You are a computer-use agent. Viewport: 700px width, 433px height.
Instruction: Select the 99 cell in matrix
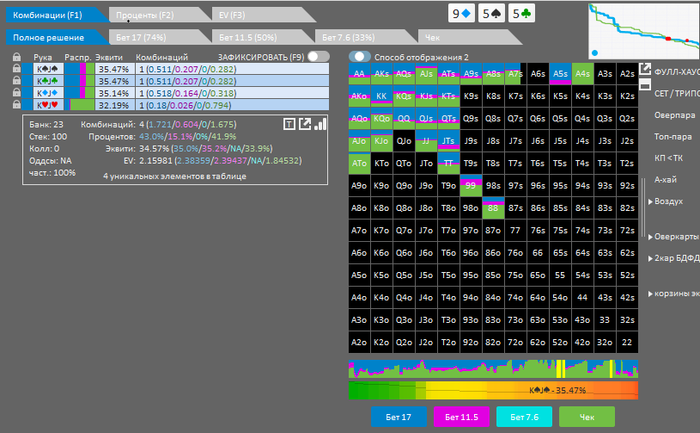pyautogui.click(x=471, y=185)
